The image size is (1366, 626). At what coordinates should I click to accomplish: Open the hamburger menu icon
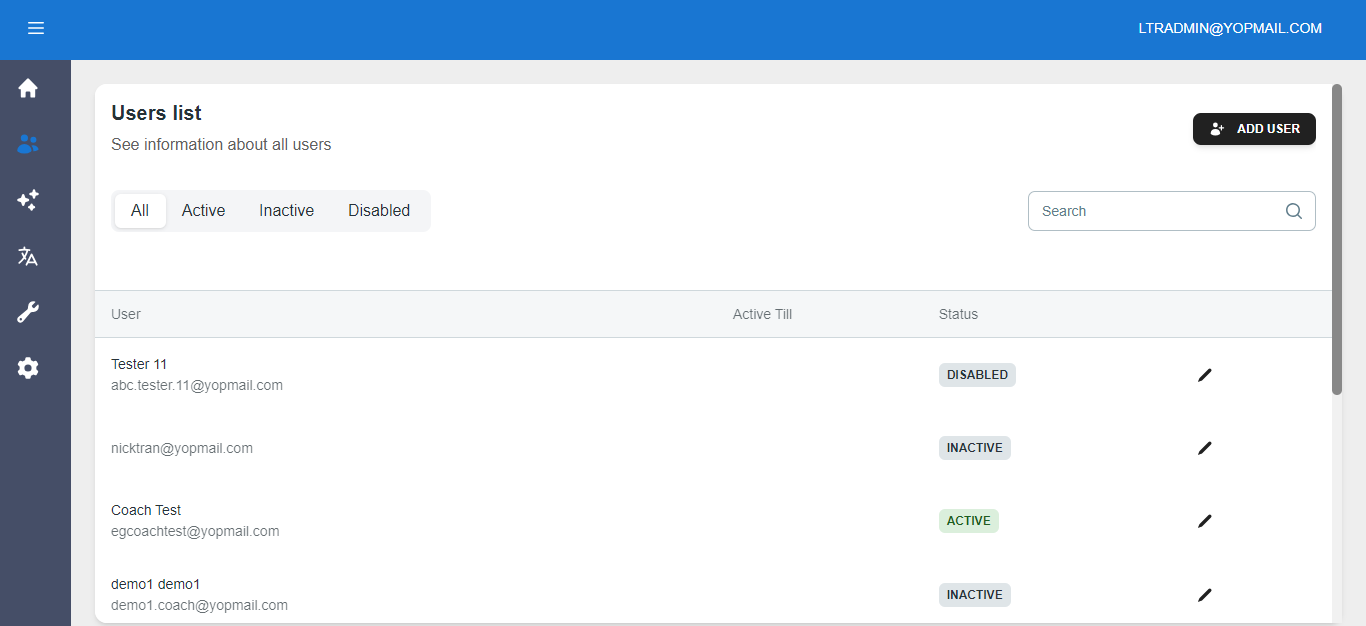point(36,29)
